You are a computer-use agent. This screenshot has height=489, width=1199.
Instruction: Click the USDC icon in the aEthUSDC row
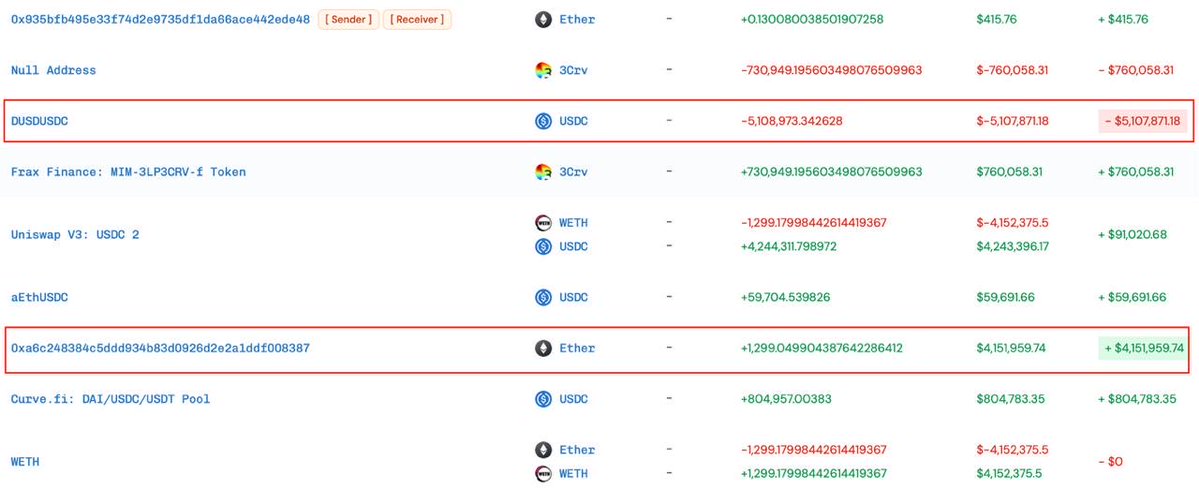pyautogui.click(x=544, y=297)
